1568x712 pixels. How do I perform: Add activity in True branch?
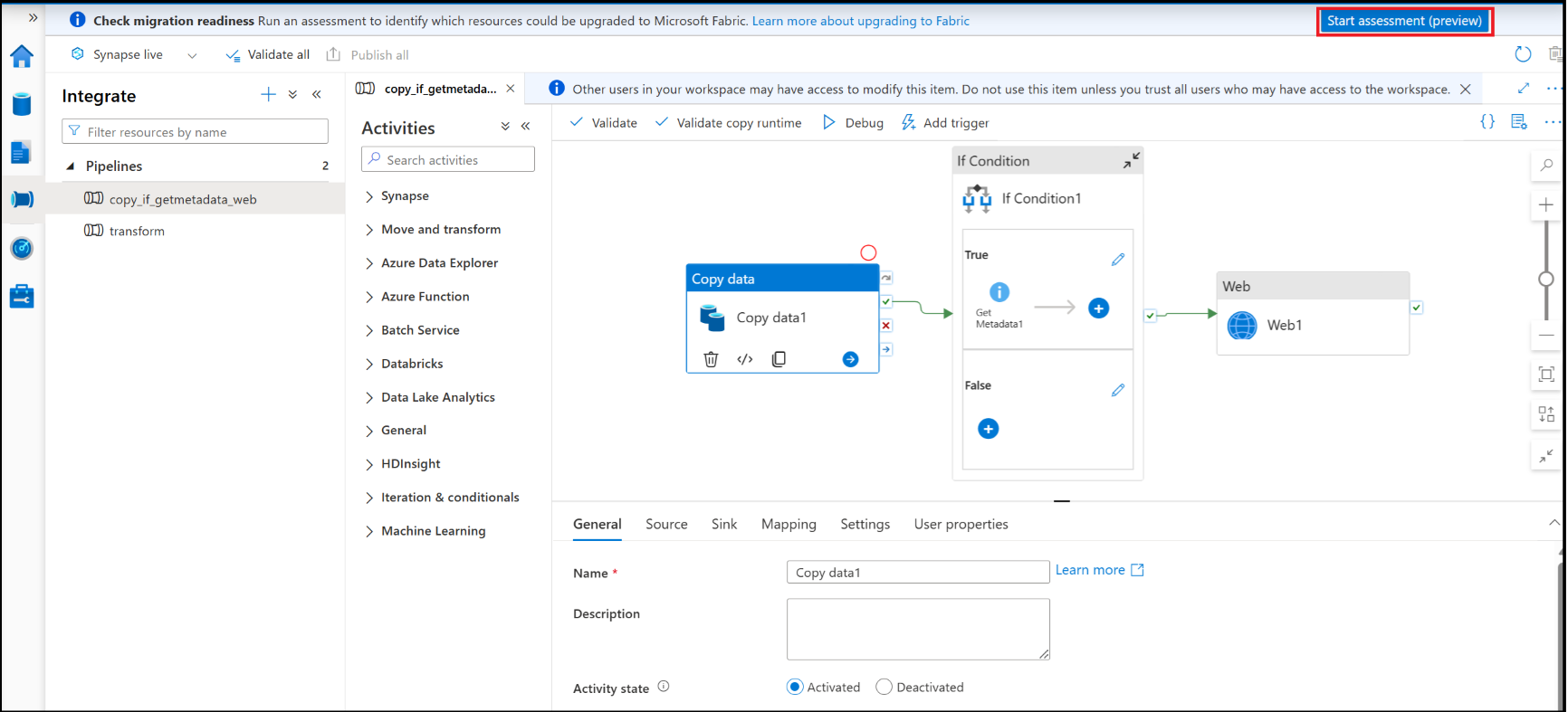pyautogui.click(x=1098, y=309)
